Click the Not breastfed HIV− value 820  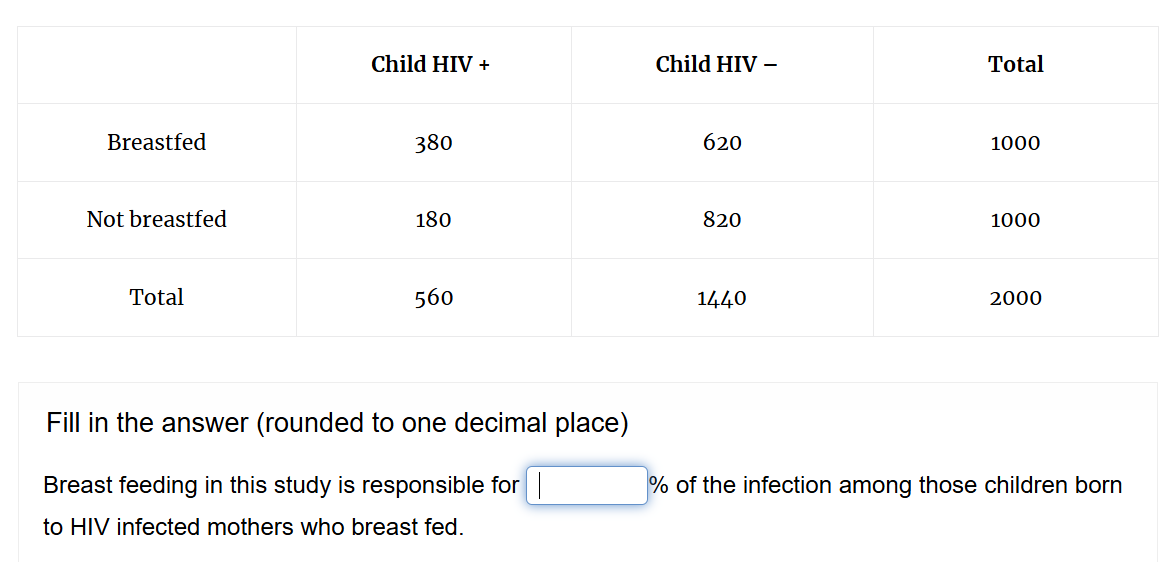point(722,220)
